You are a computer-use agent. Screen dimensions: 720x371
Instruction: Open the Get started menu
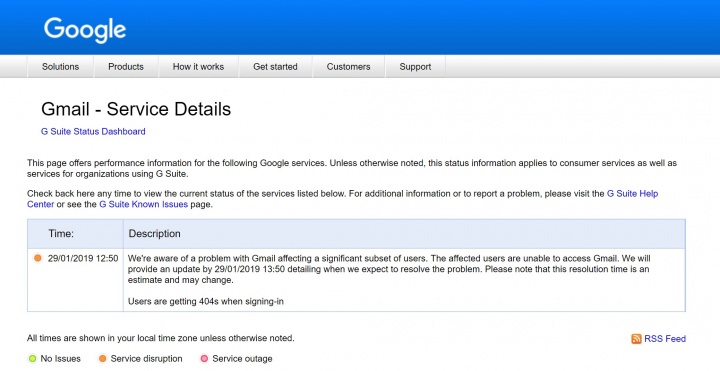[276, 67]
